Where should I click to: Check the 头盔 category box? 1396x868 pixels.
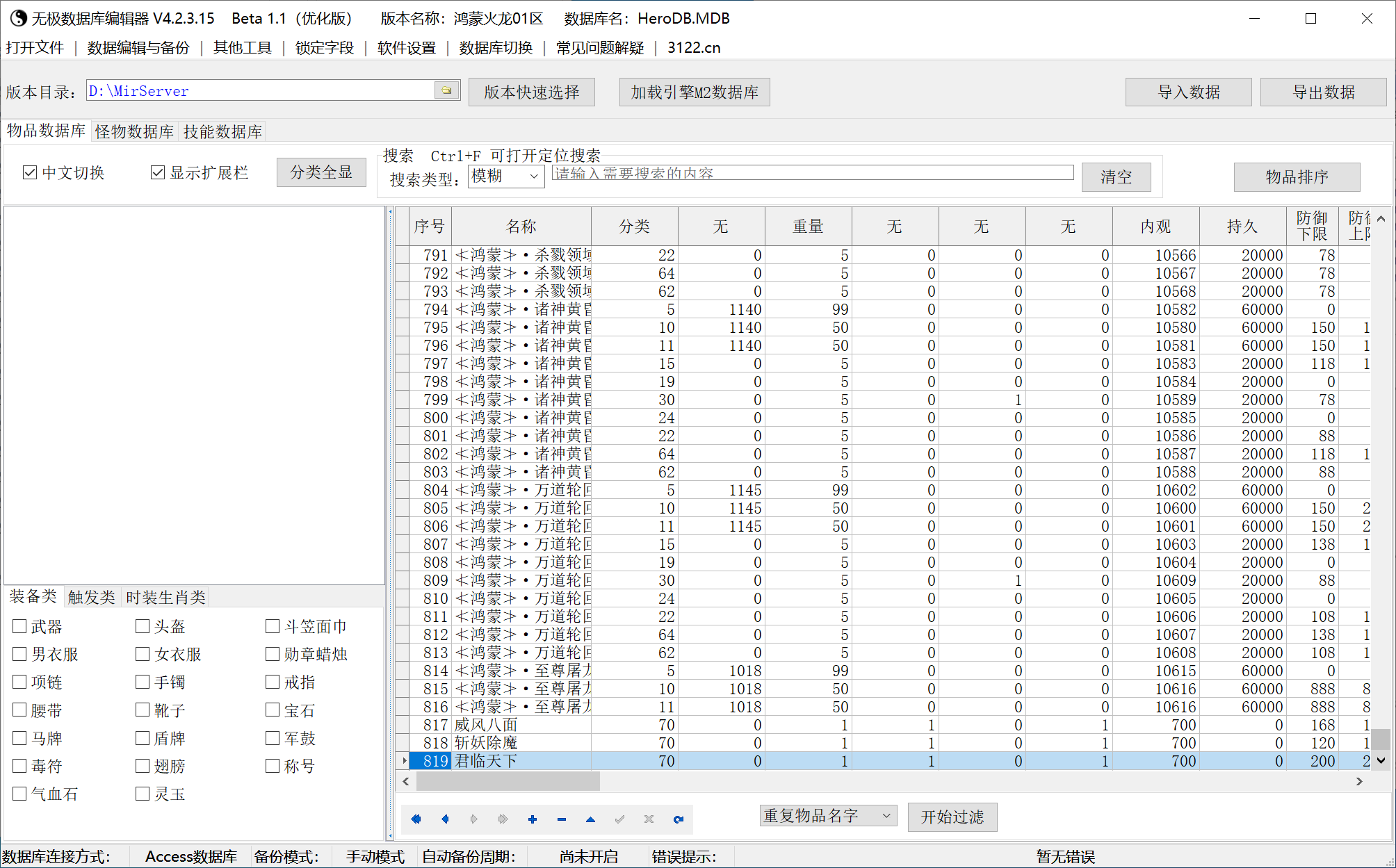(143, 626)
